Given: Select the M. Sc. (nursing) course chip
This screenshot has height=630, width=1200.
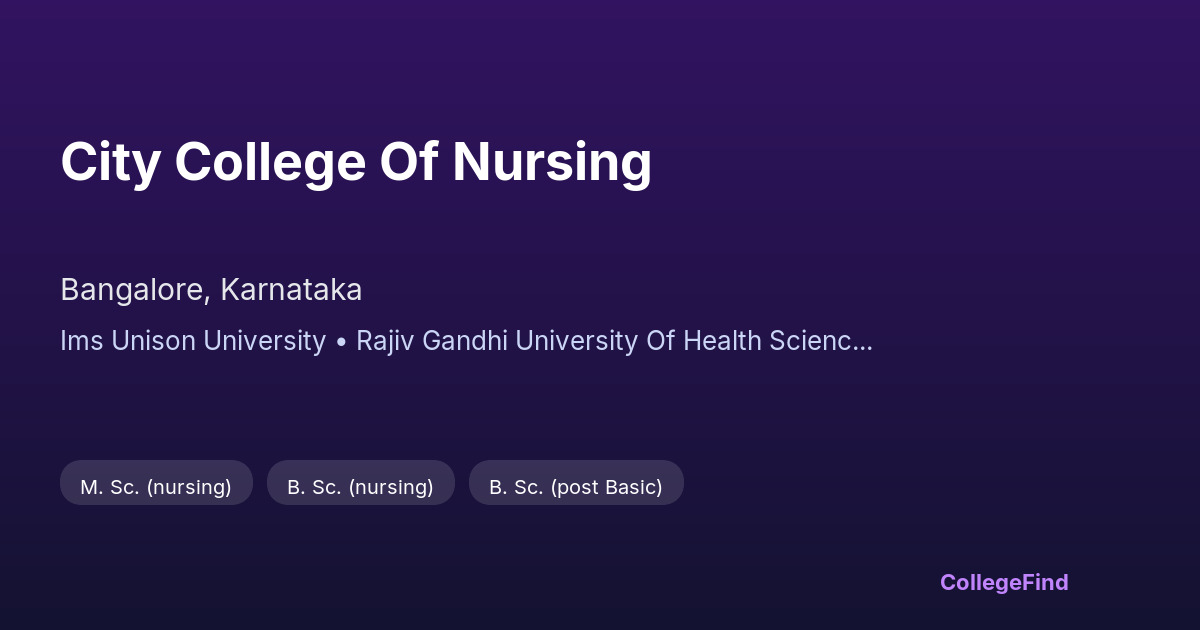Looking at the screenshot, I should (x=156, y=487).
